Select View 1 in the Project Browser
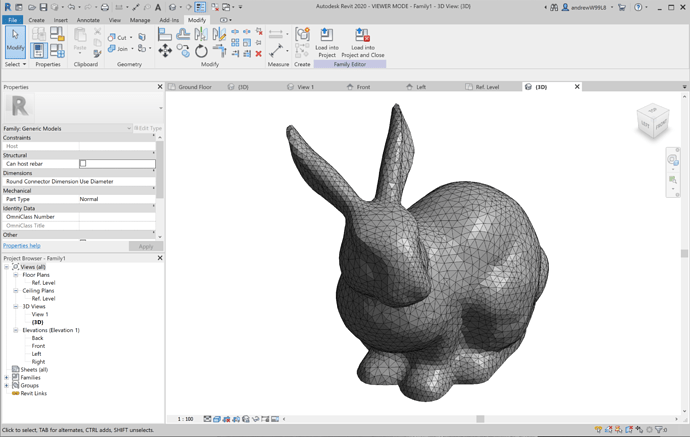The image size is (690, 437). click(x=40, y=314)
